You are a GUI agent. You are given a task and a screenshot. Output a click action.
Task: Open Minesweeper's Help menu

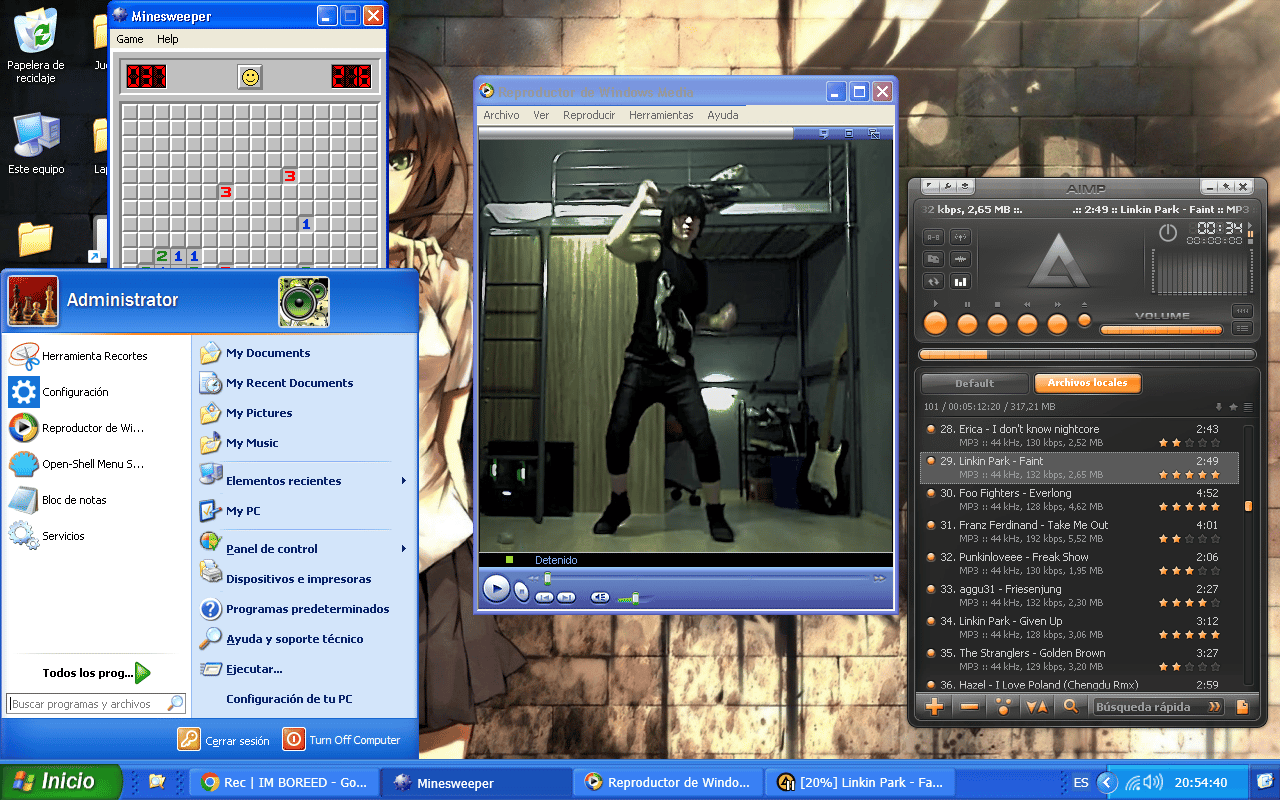coord(168,39)
